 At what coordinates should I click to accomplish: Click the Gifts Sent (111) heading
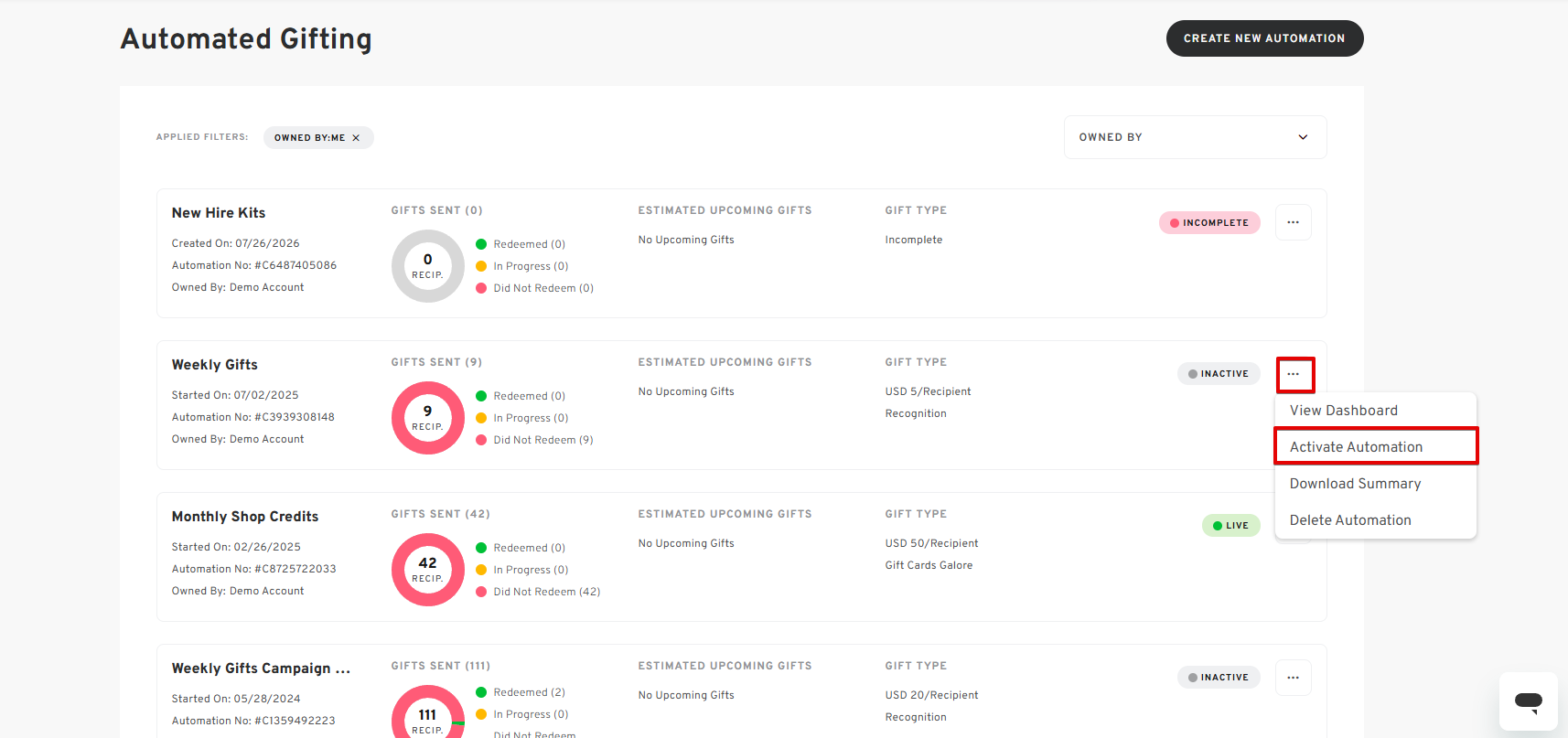[440, 666]
